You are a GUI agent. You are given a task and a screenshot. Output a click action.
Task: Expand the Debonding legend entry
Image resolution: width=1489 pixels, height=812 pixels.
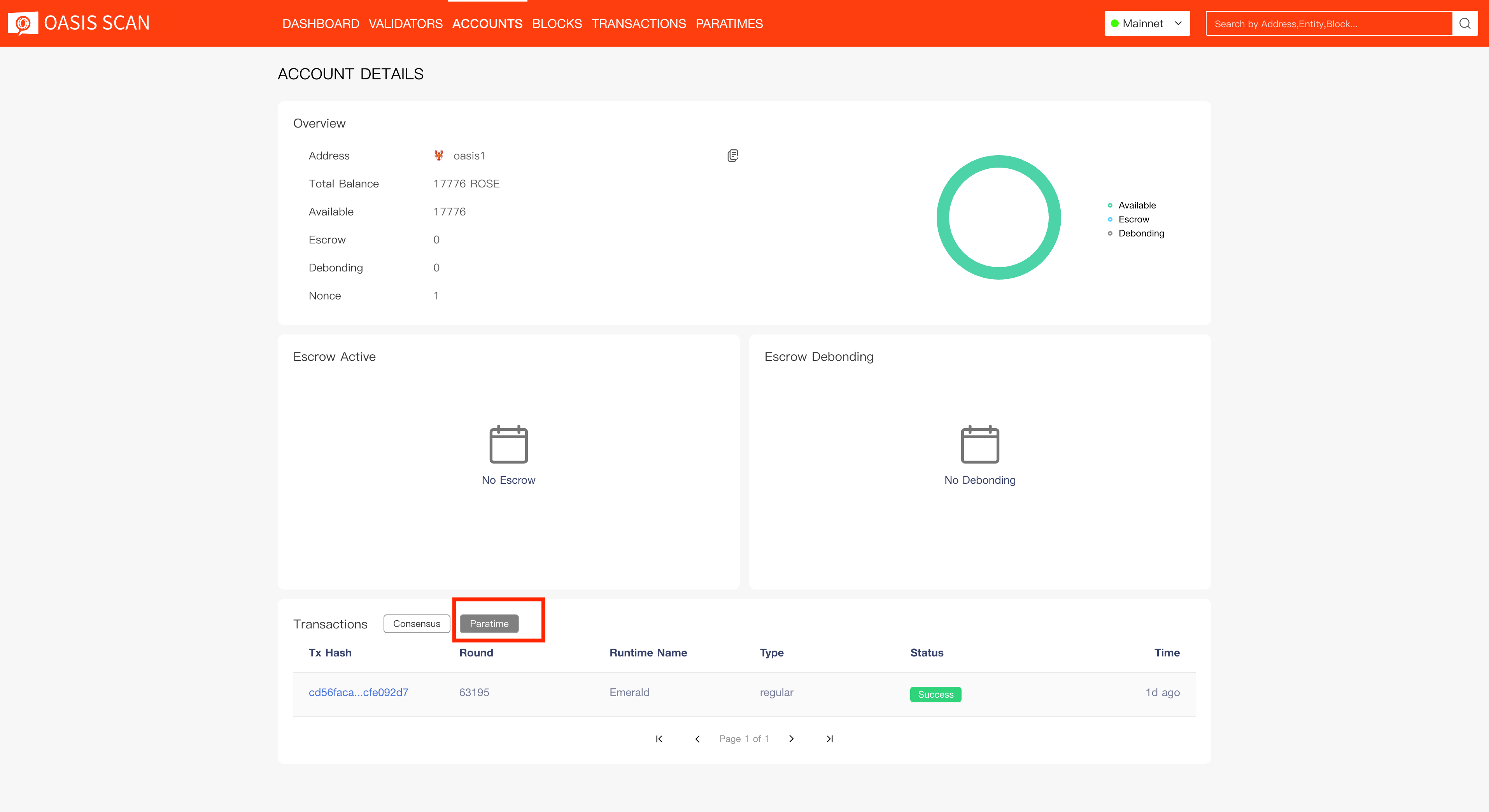point(1140,233)
